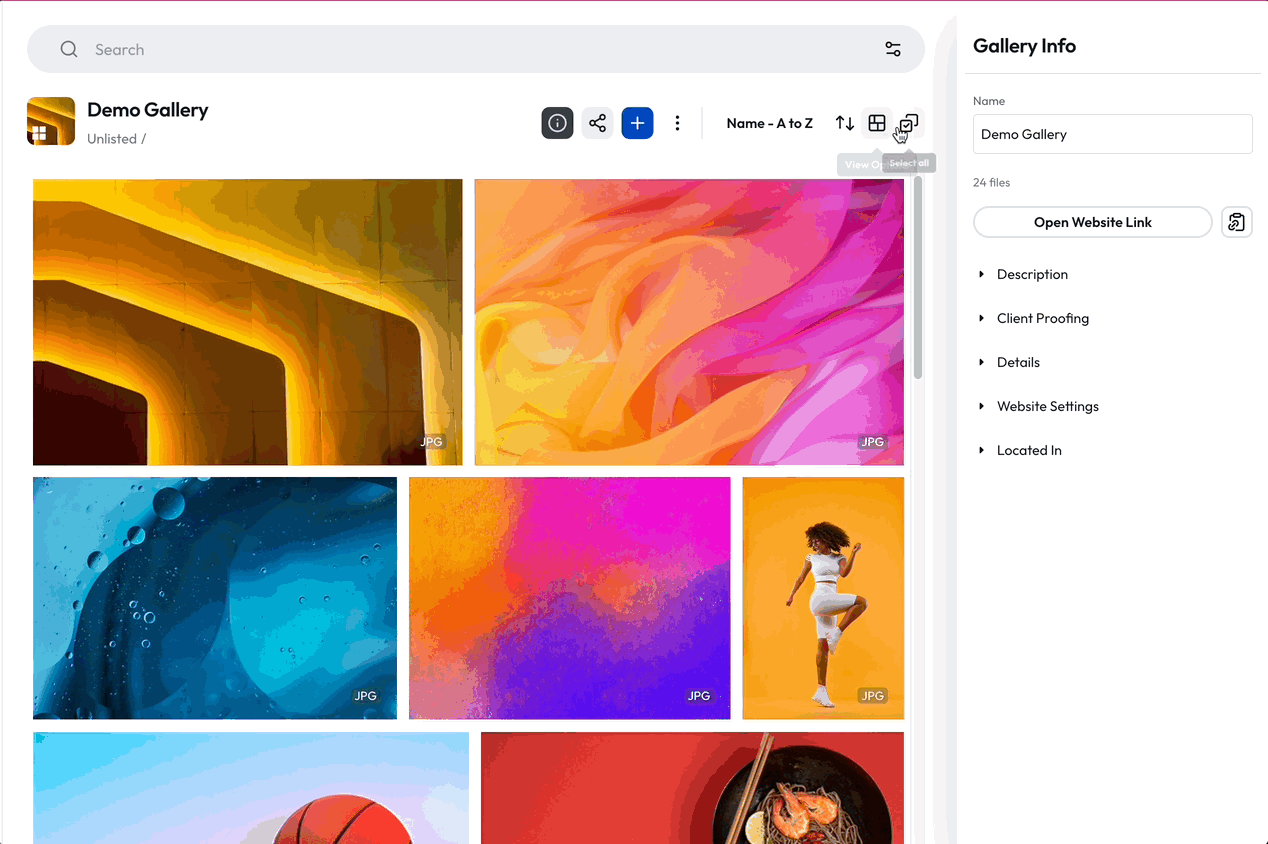The width and height of the screenshot is (1268, 844).
Task: Click the gallery vertical scrollbar
Action: tap(918, 280)
